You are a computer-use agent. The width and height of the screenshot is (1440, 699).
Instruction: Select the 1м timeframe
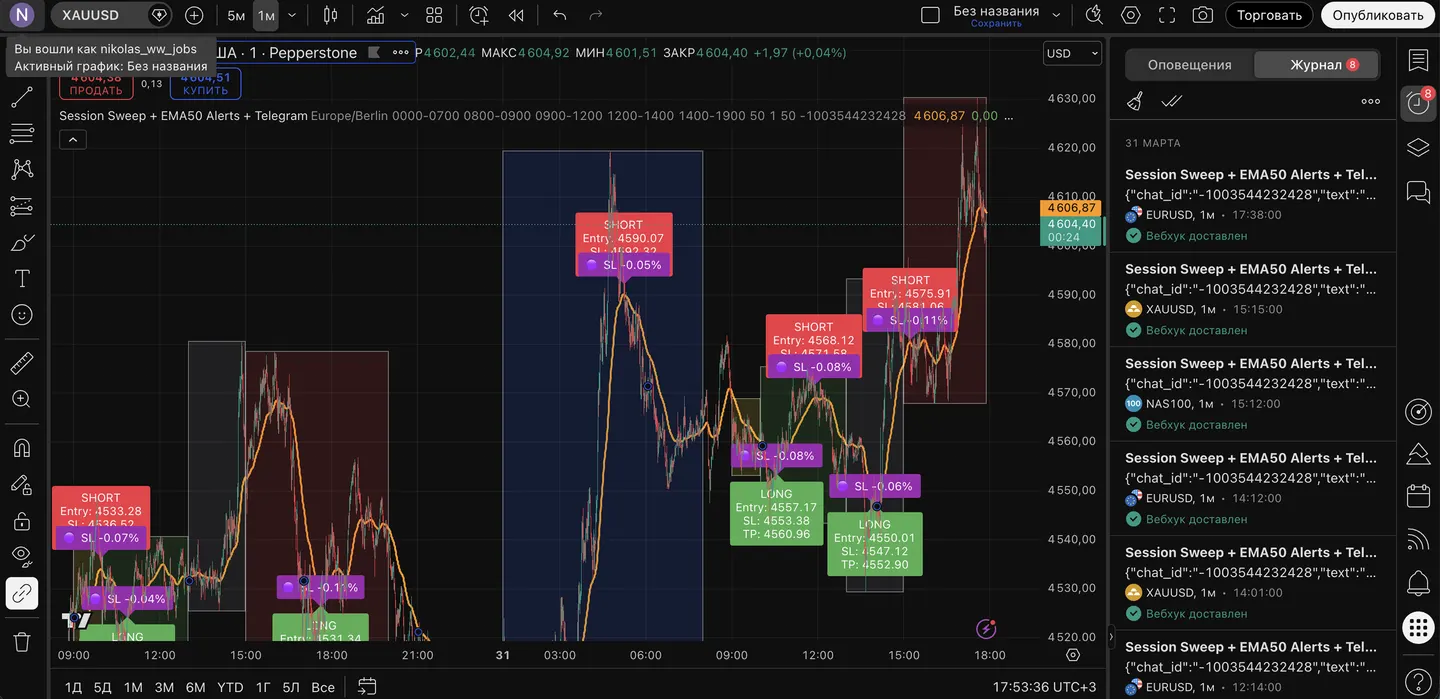click(x=266, y=15)
